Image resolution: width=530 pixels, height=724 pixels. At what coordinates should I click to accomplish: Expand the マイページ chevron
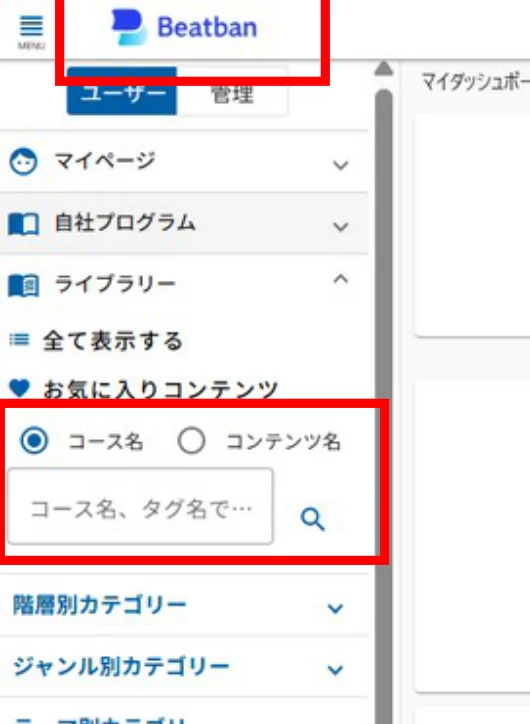pyautogui.click(x=341, y=164)
